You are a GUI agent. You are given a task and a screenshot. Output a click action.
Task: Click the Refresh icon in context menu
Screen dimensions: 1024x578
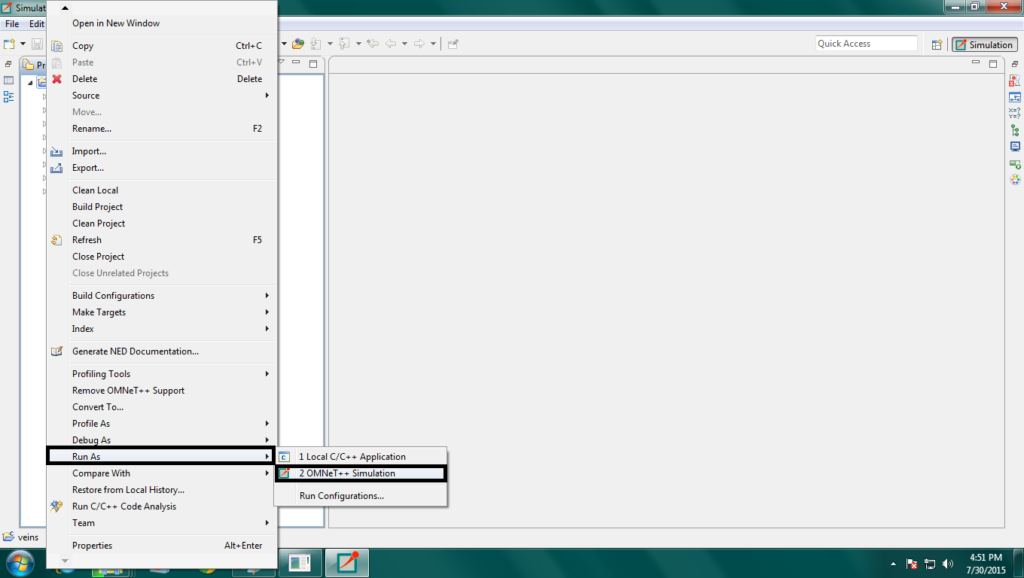(x=57, y=240)
